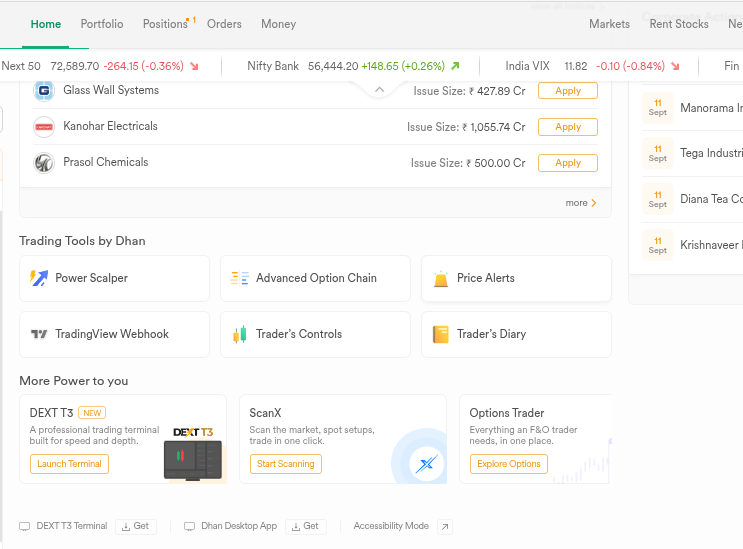
Task: Switch to the Portfolio tab
Action: (102, 24)
